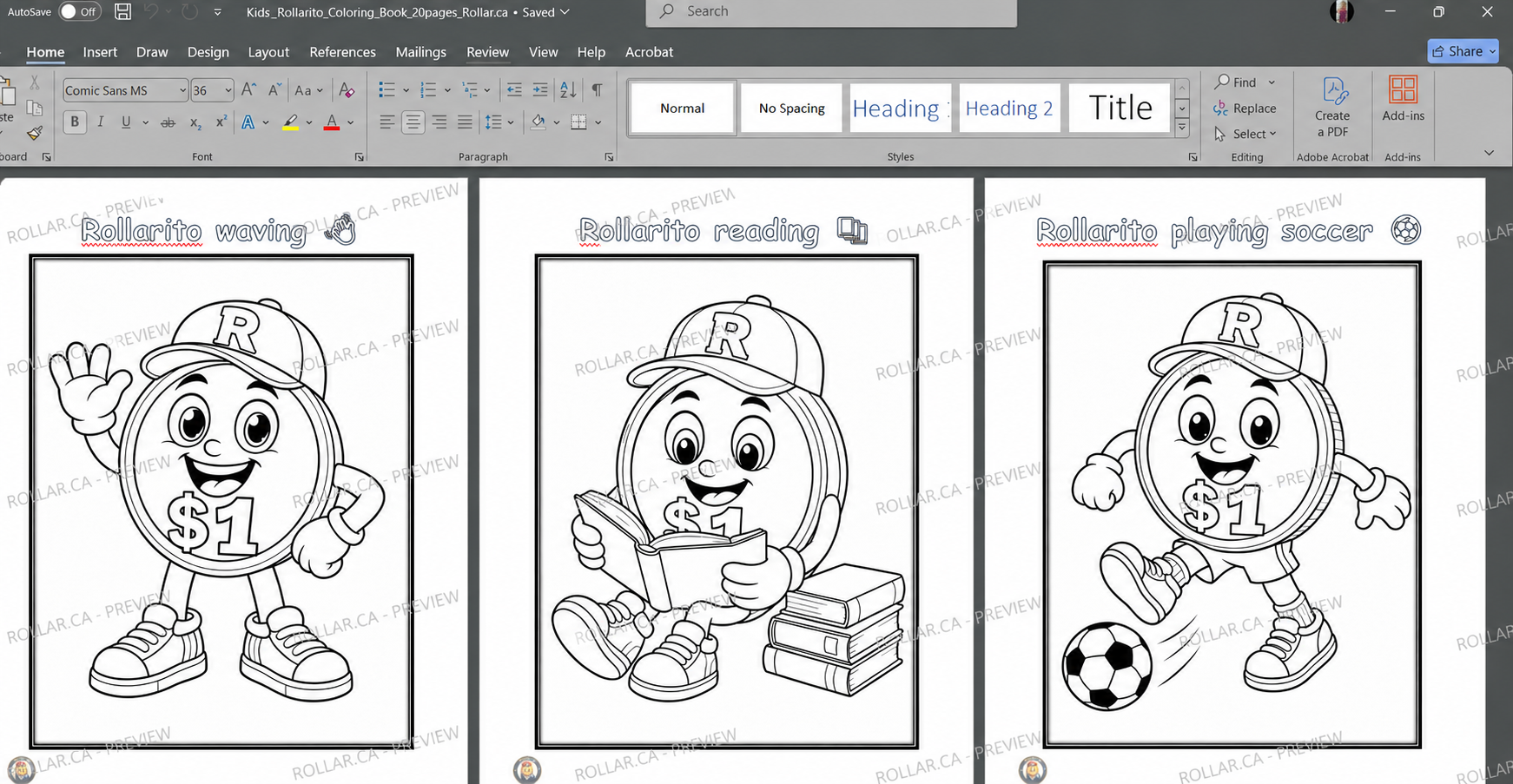Toggle Subscript formatting

click(x=195, y=122)
